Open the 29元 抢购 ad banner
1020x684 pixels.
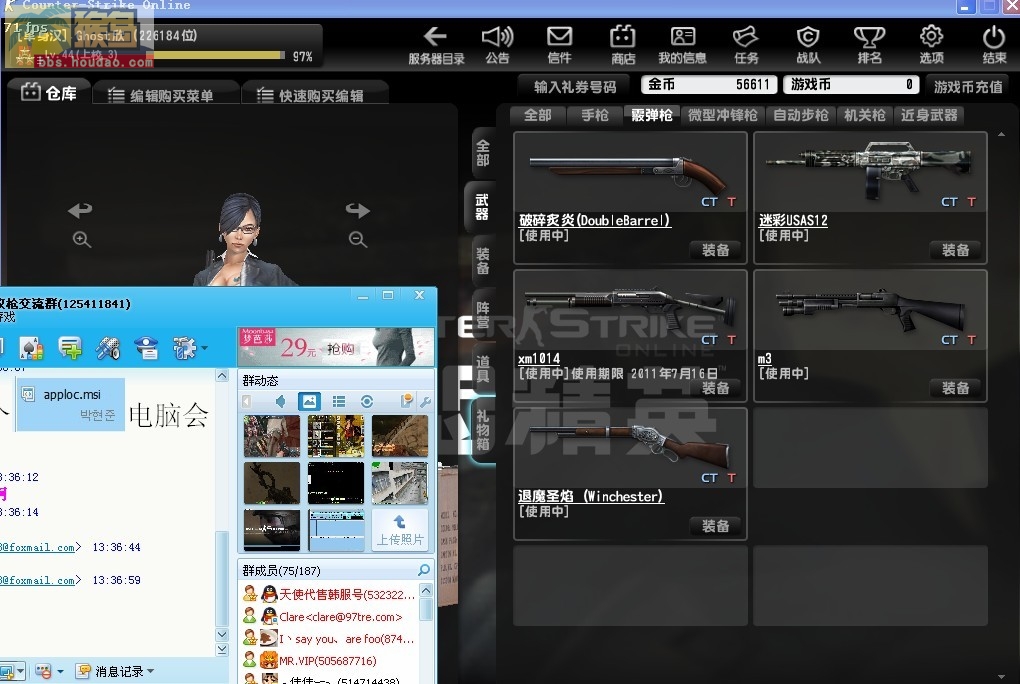336,346
